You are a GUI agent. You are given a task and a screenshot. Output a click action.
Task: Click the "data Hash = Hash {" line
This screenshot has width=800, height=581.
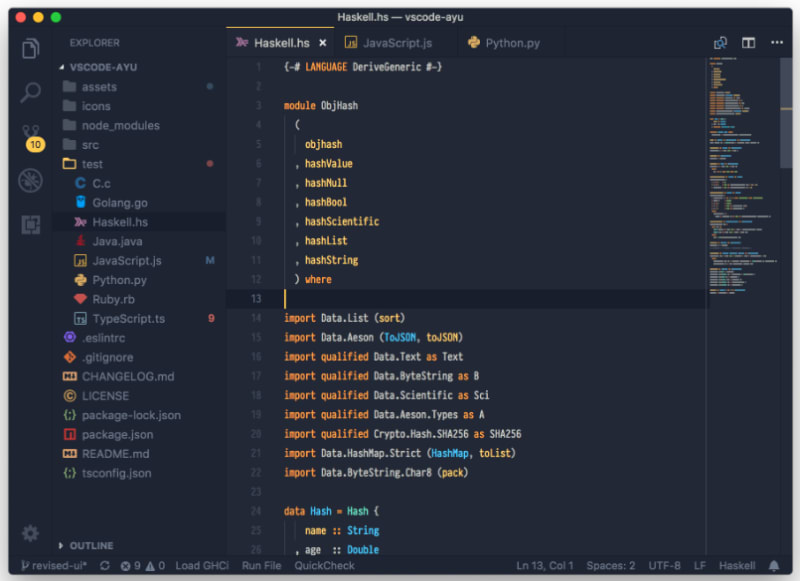pyautogui.click(x=331, y=511)
